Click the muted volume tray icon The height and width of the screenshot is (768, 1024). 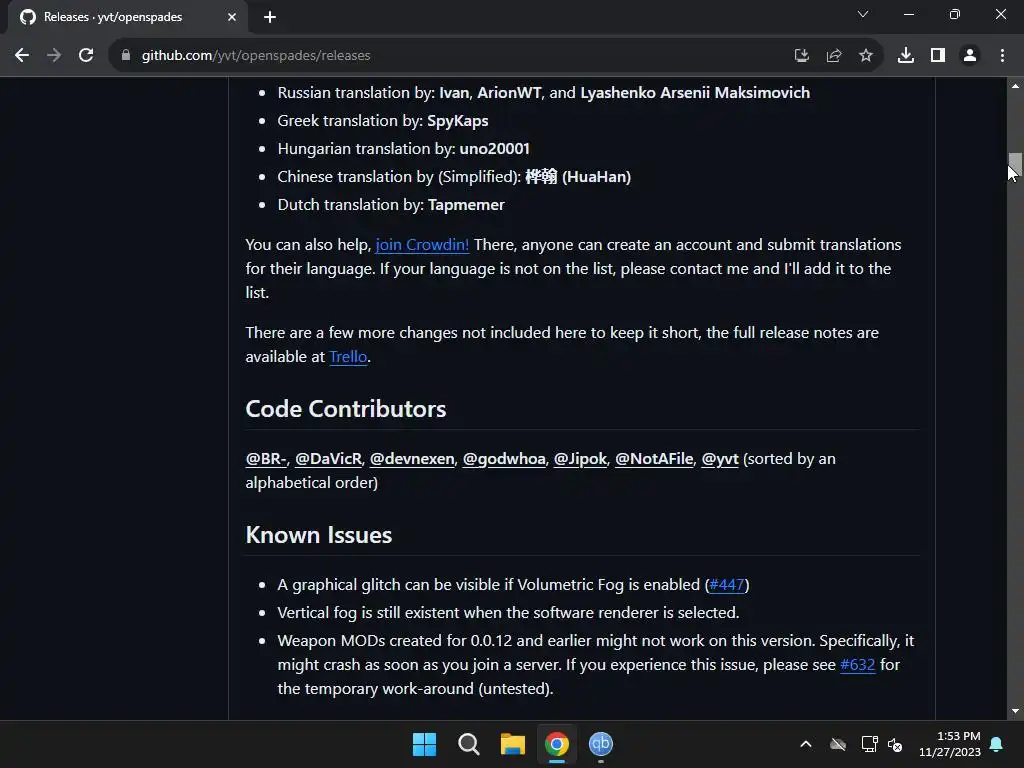[x=895, y=744]
